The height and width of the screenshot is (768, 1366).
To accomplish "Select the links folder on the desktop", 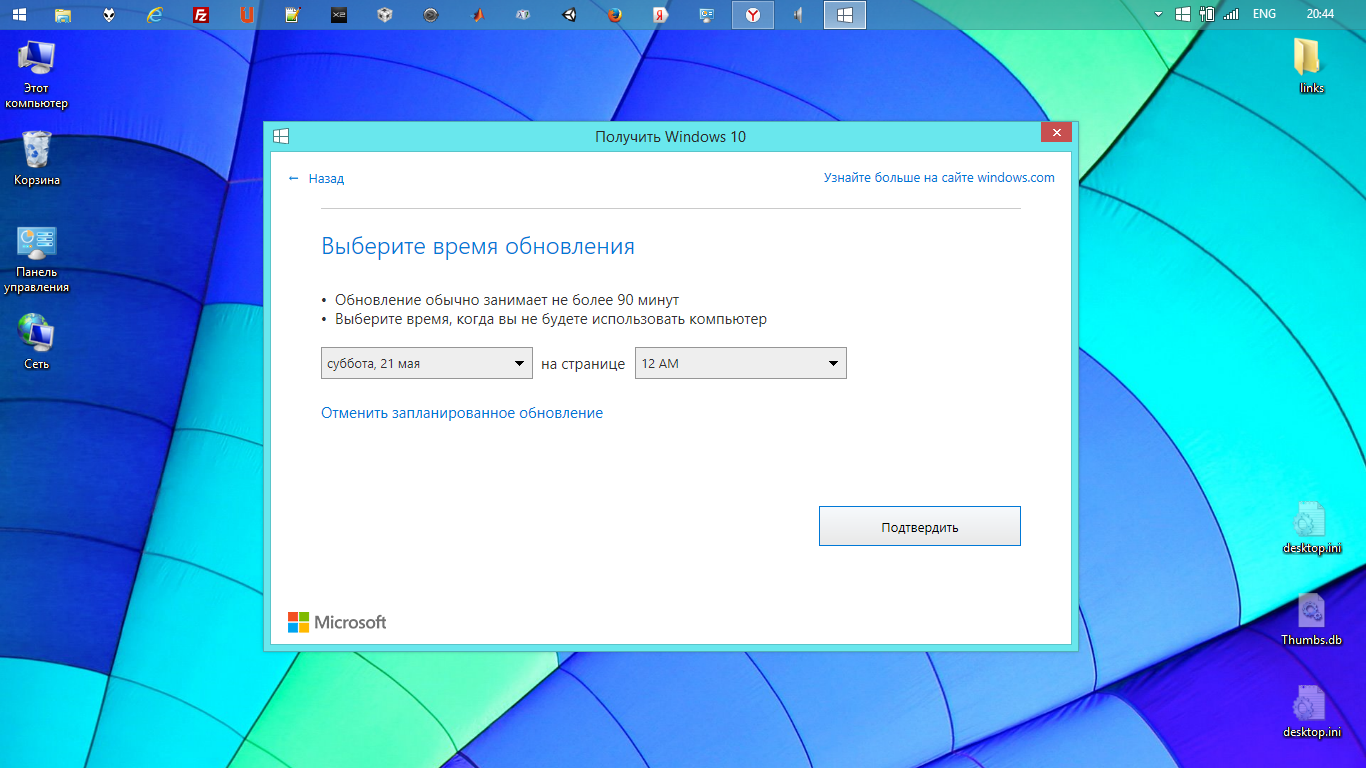I will coord(1311,66).
